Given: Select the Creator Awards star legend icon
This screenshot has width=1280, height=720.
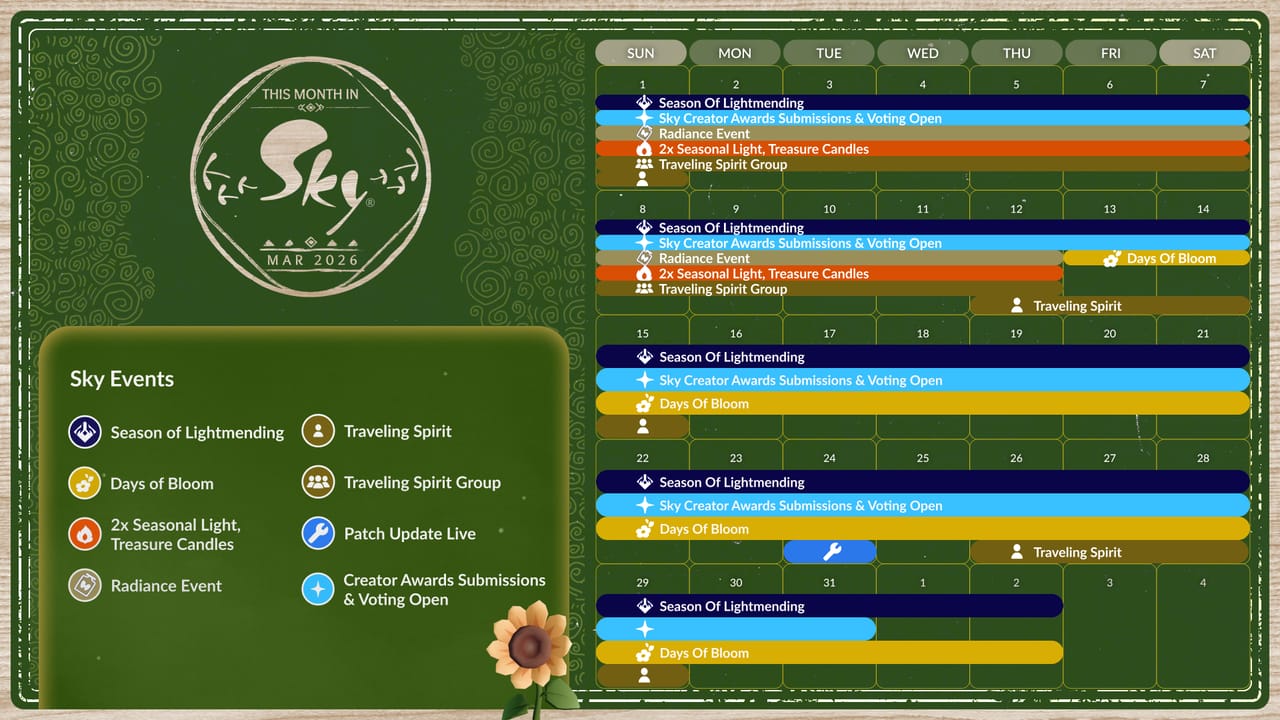Looking at the screenshot, I should coord(318,589).
